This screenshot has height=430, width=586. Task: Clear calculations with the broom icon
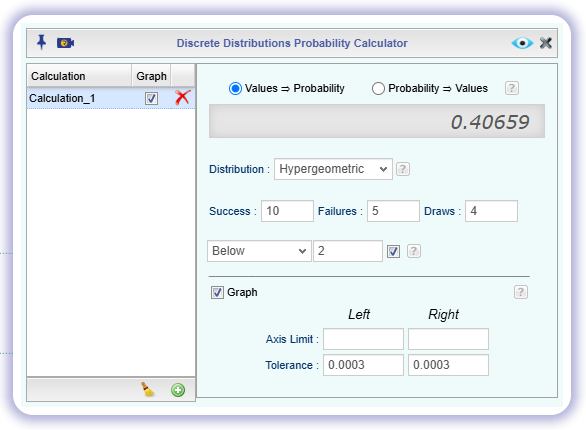click(148, 390)
